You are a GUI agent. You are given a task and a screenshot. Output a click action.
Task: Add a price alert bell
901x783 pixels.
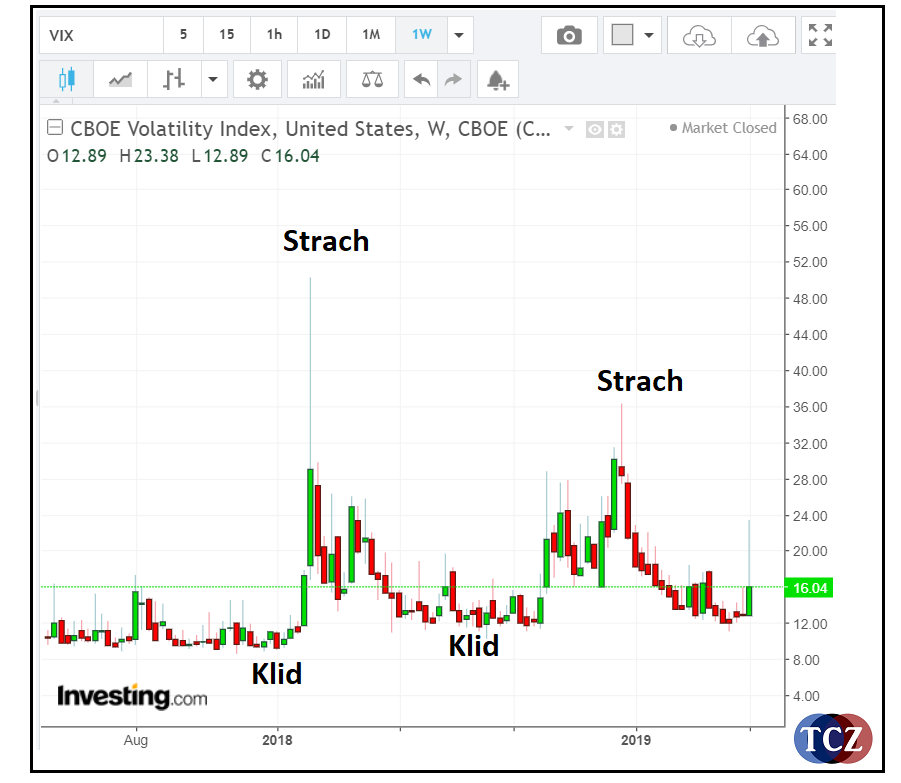coord(498,79)
